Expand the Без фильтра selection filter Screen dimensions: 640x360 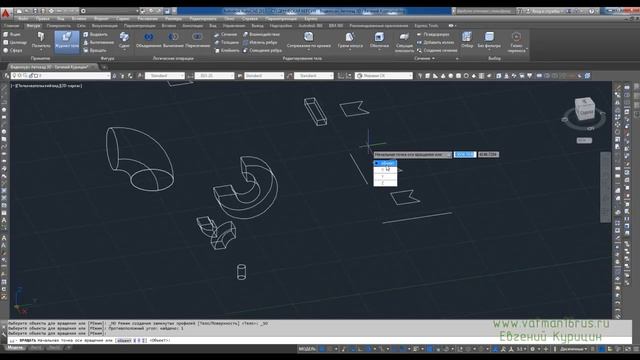[489, 40]
